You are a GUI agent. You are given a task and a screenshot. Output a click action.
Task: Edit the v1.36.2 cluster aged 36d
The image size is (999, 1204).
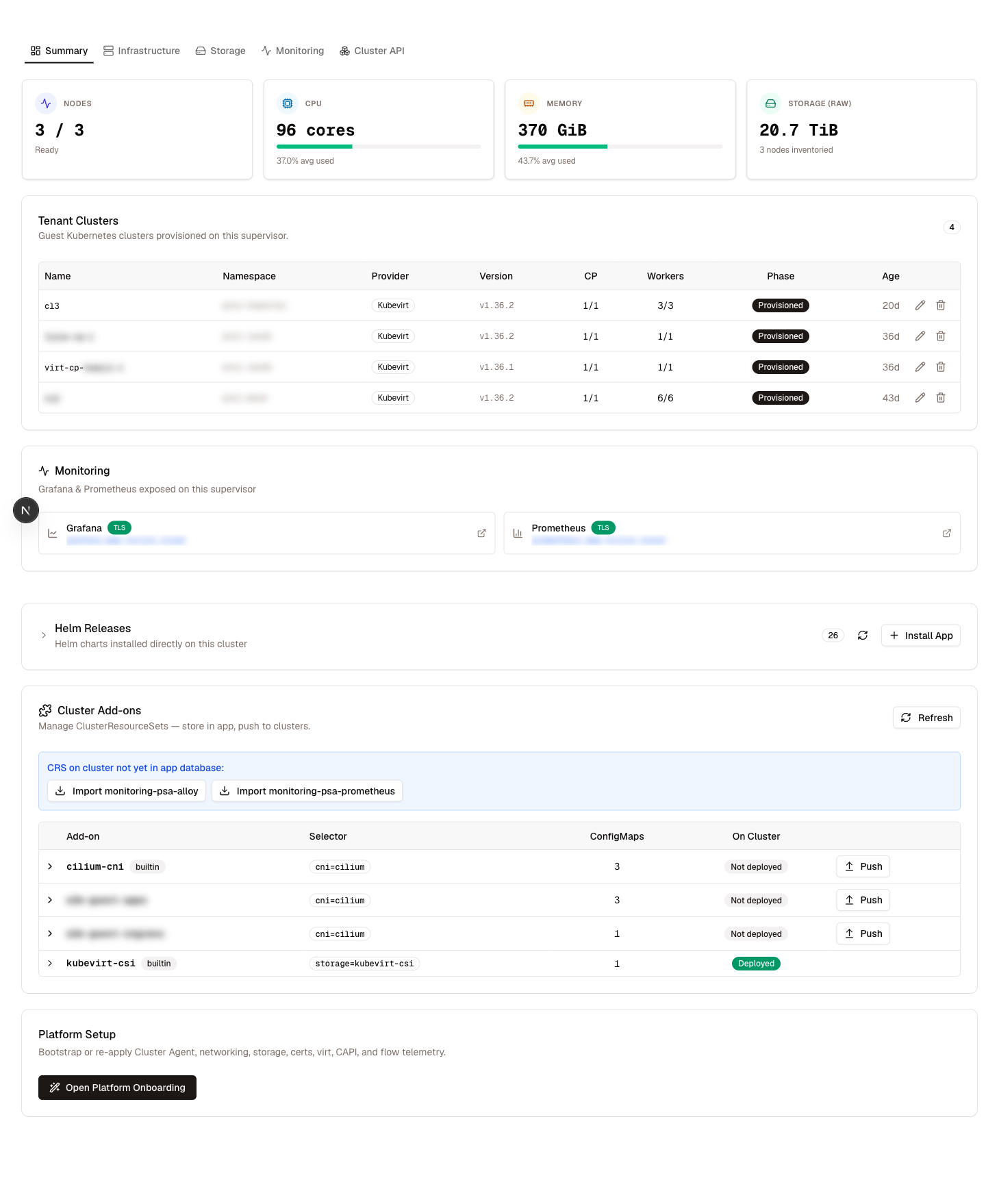[920, 336]
